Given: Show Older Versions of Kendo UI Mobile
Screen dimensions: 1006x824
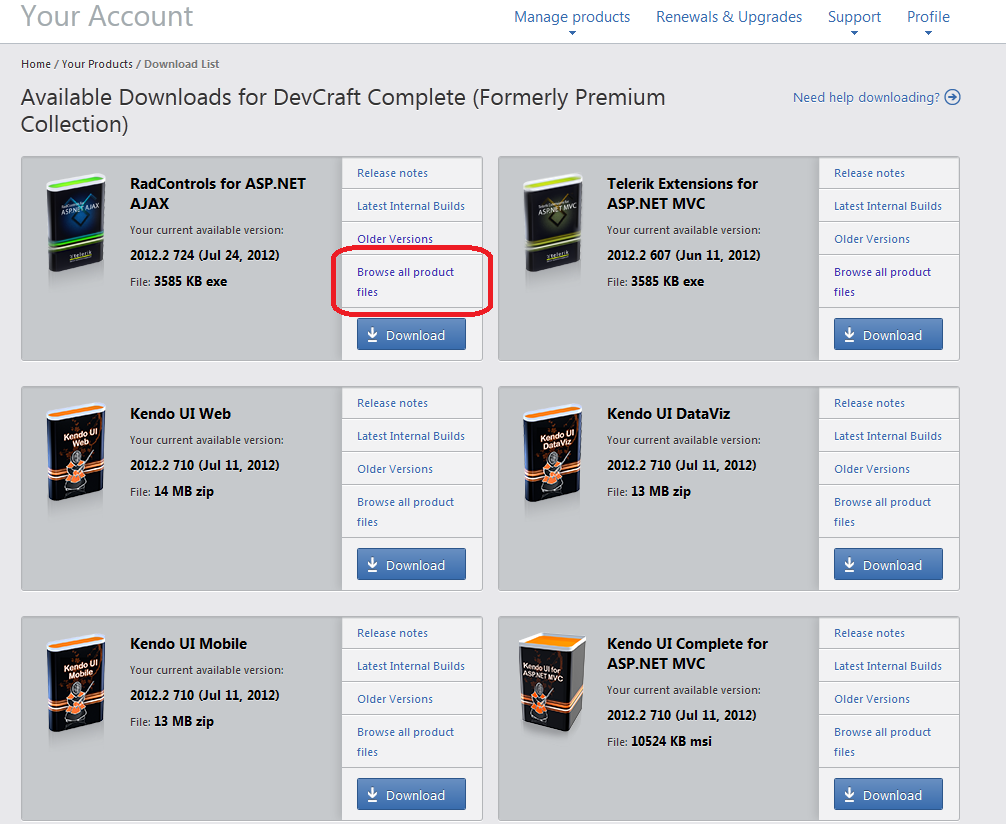Looking at the screenshot, I should [395, 699].
